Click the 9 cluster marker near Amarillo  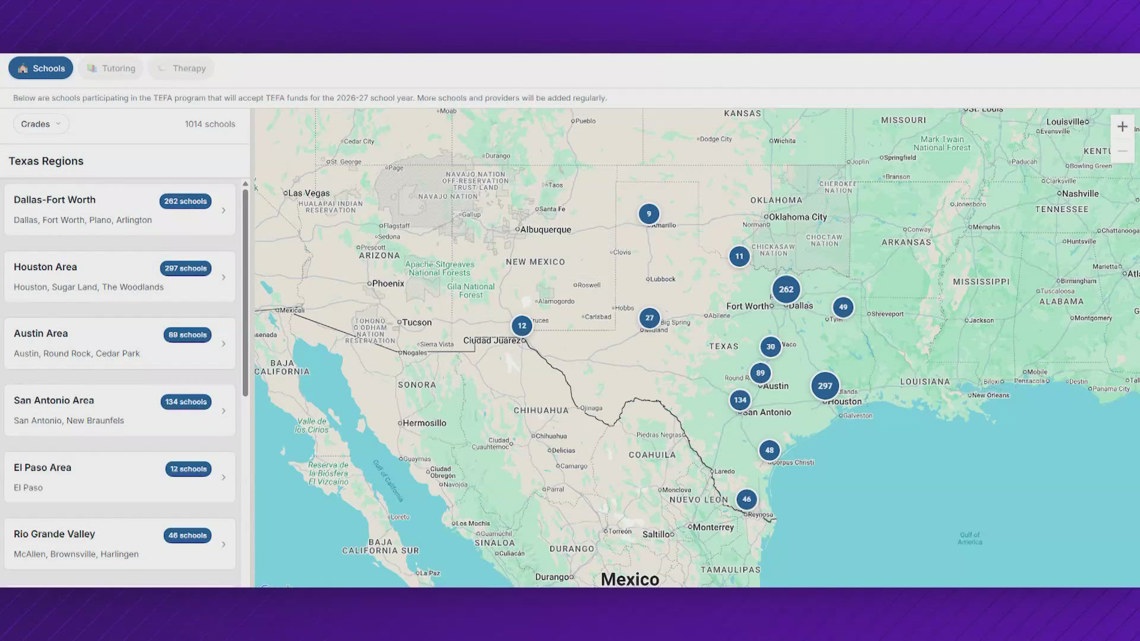(649, 214)
